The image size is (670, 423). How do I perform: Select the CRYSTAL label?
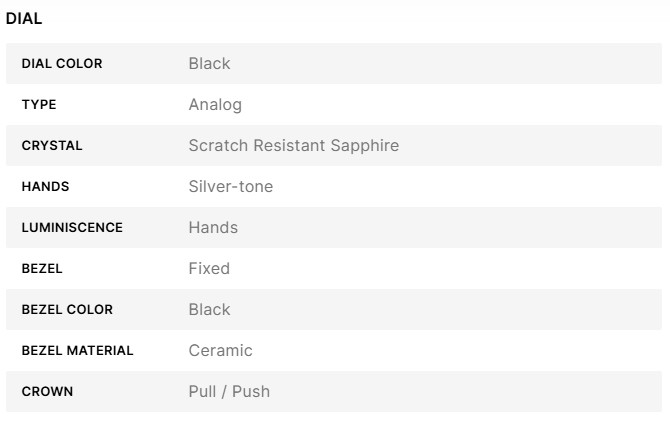tap(52, 146)
